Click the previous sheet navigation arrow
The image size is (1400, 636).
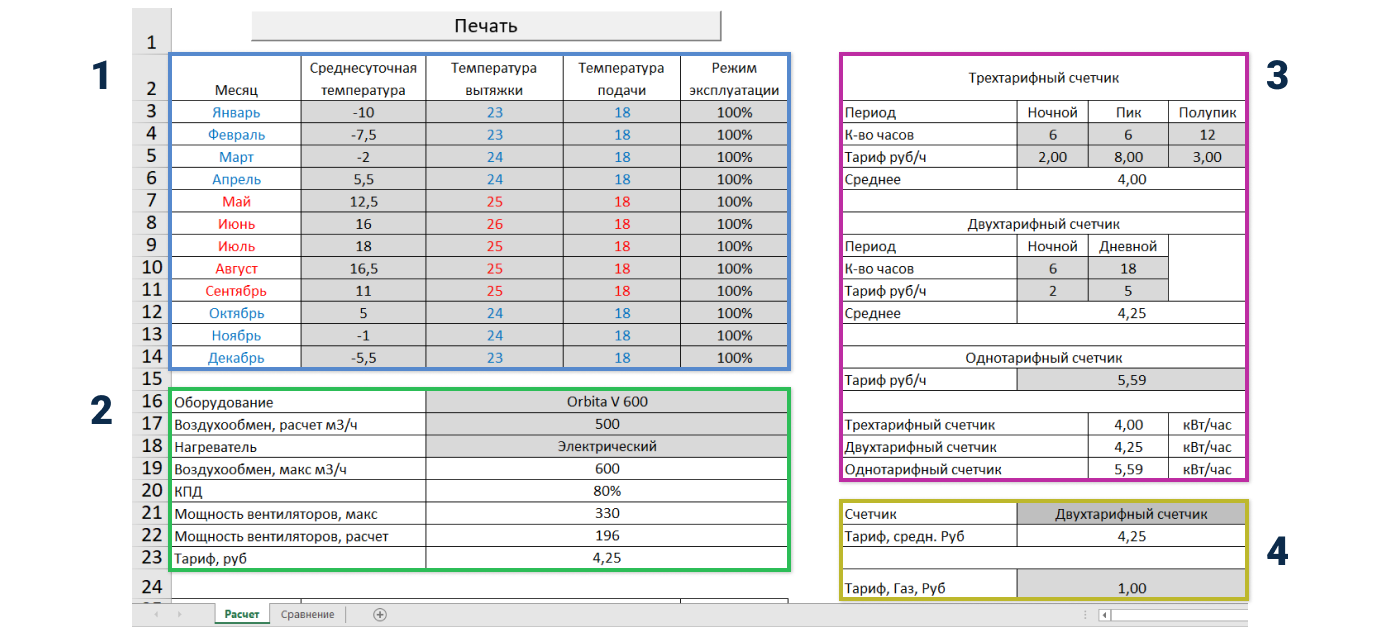click(155, 615)
